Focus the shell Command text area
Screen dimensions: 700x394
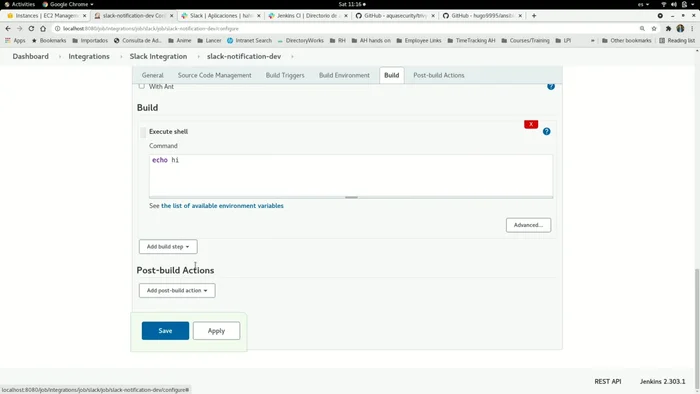pos(351,175)
